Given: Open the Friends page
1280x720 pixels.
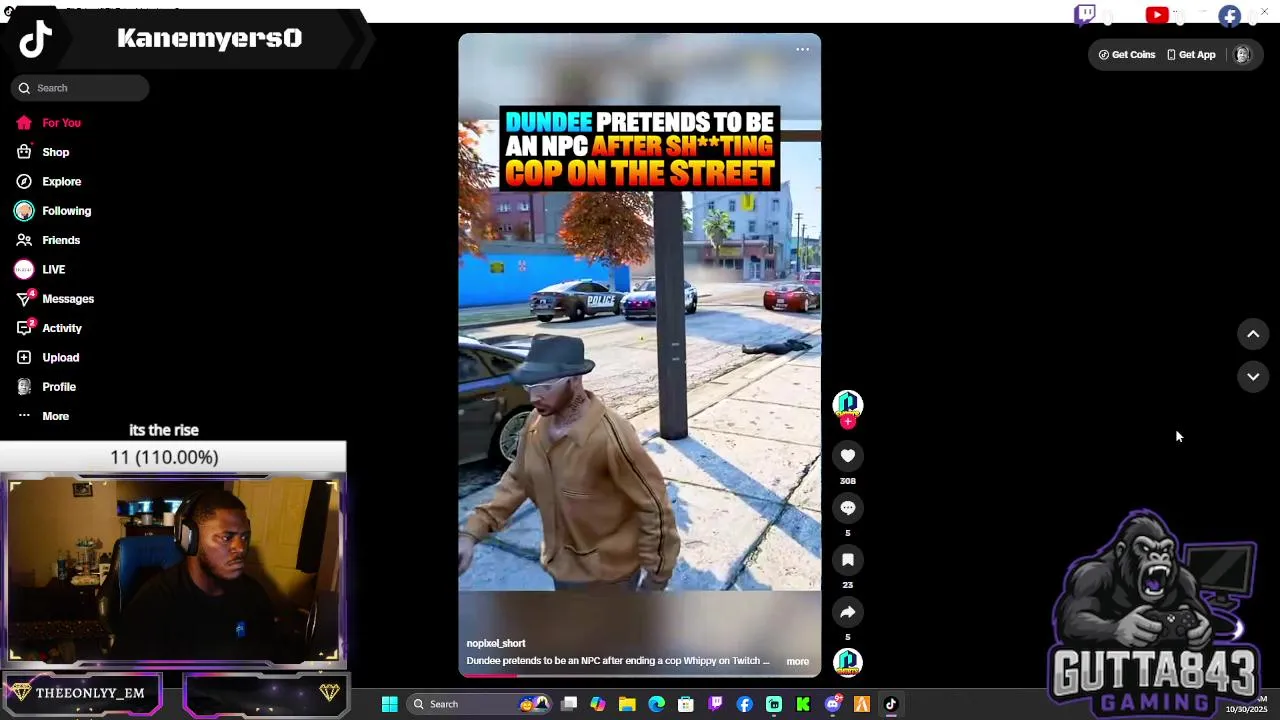Looking at the screenshot, I should [48, 240].
